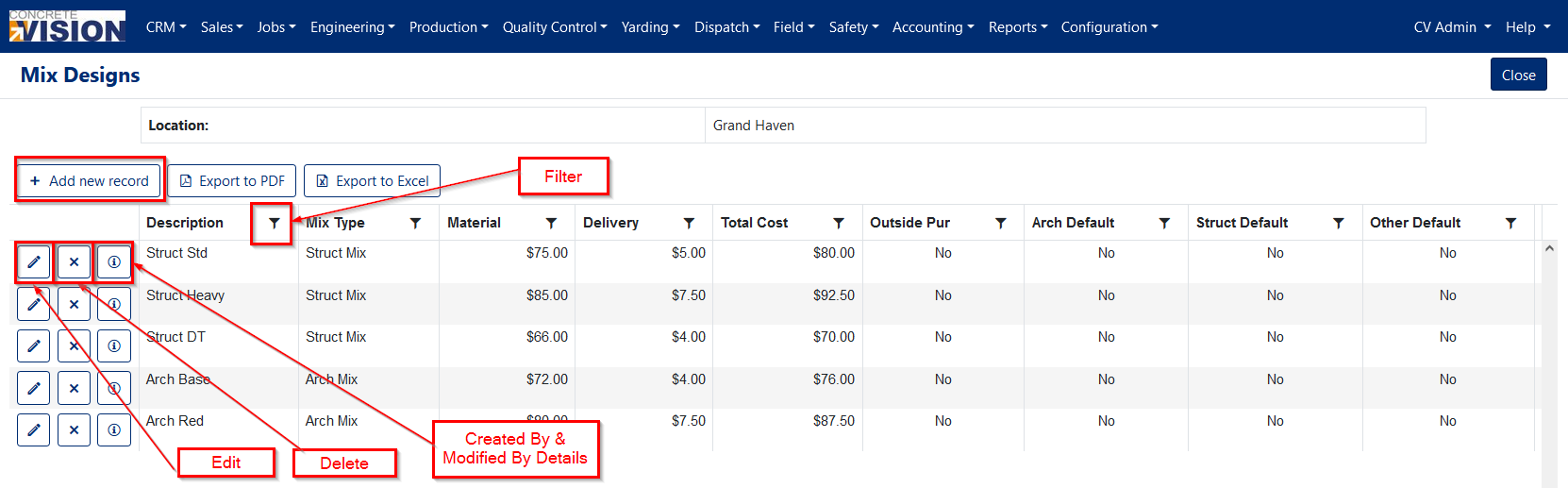Filter the Arch Default column
Image resolution: width=1568 pixels, height=488 pixels.
(1164, 223)
